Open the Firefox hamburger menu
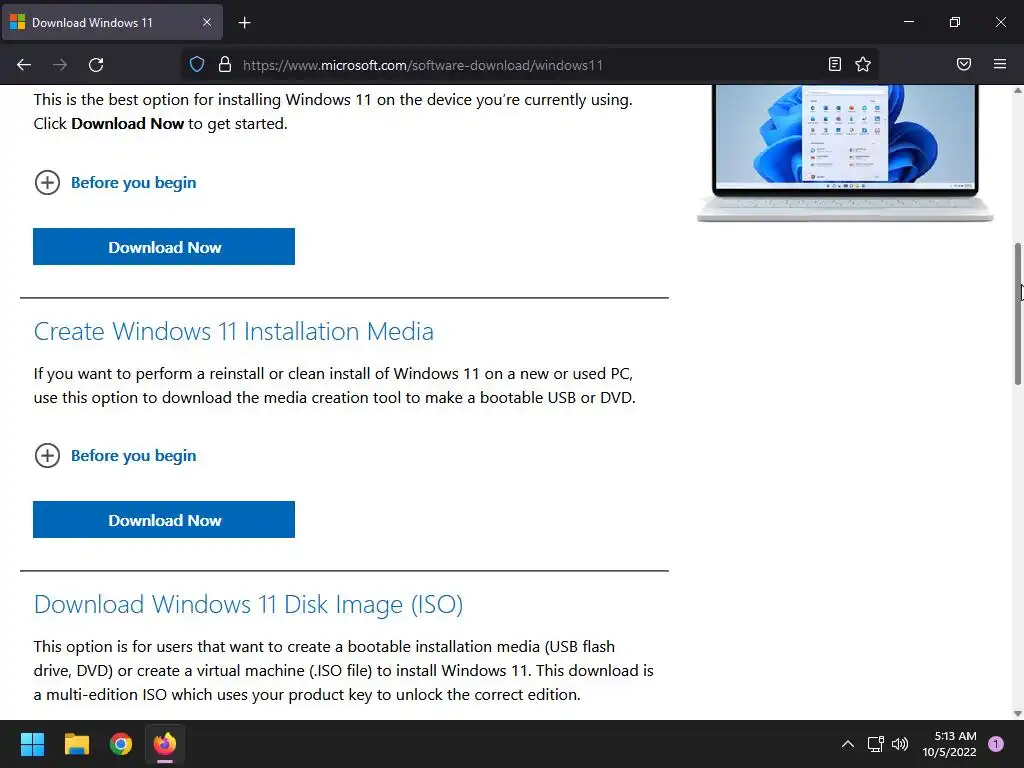This screenshot has height=768, width=1024. click(x=1000, y=64)
